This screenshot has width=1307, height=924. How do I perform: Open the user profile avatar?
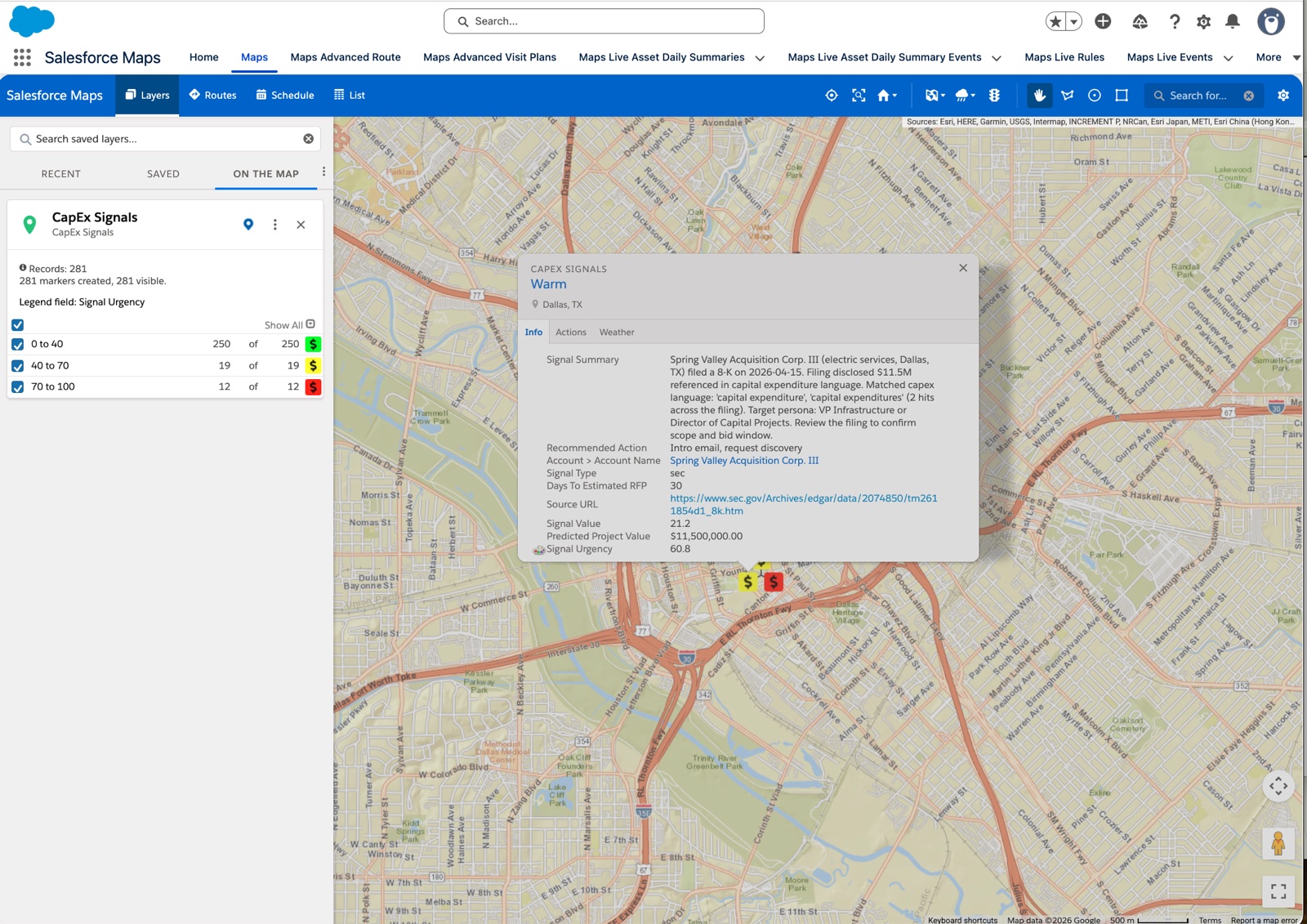pyautogui.click(x=1270, y=22)
